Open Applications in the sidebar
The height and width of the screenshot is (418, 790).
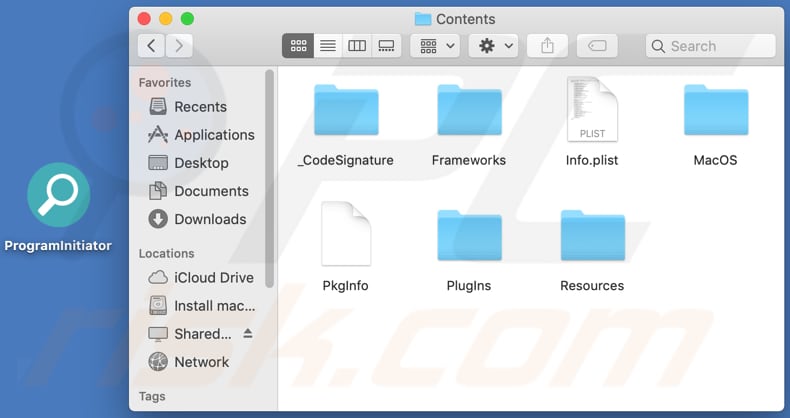point(202,135)
